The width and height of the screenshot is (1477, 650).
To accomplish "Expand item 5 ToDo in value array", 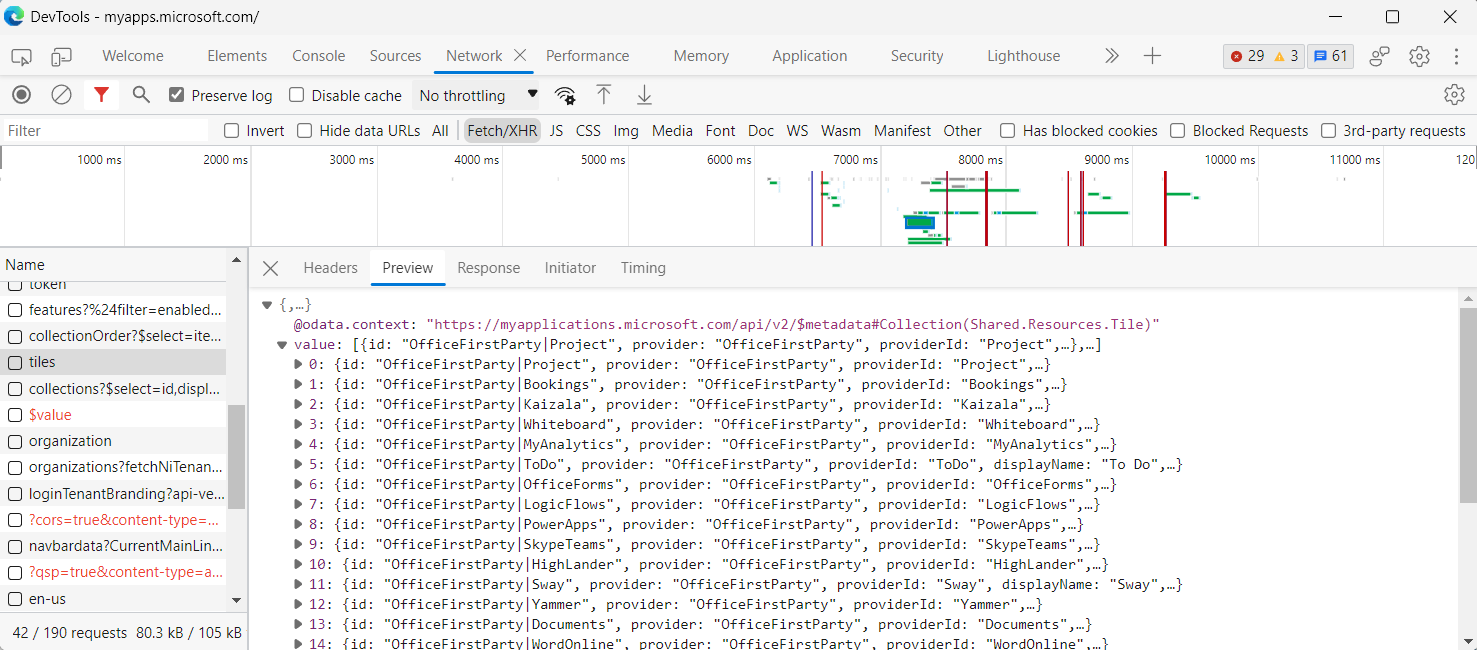I will coord(298,464).
